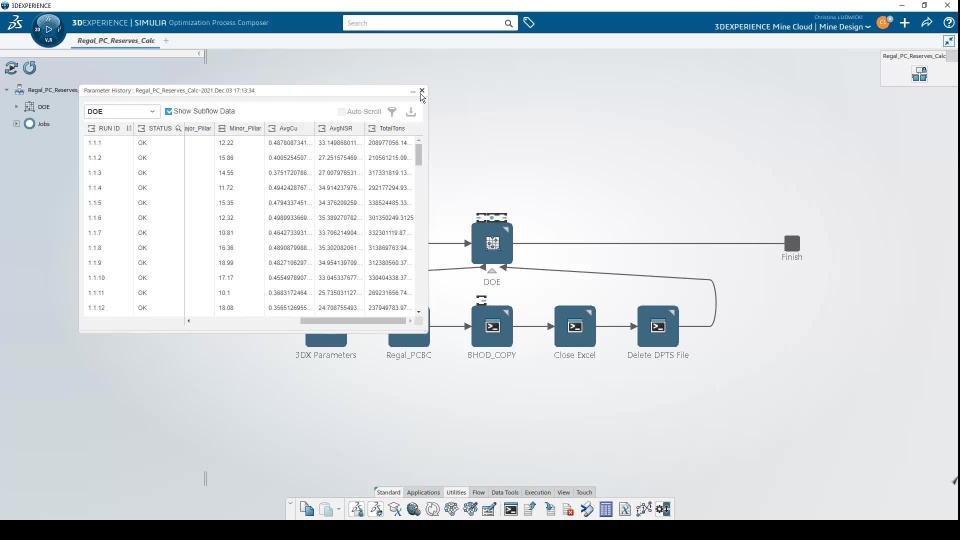Expand the DOE tree node
Viewport: 960px width, 540px height.
(17, 107)
